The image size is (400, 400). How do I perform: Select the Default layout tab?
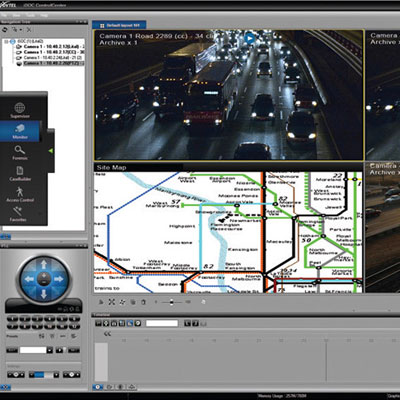click(119, 25)
